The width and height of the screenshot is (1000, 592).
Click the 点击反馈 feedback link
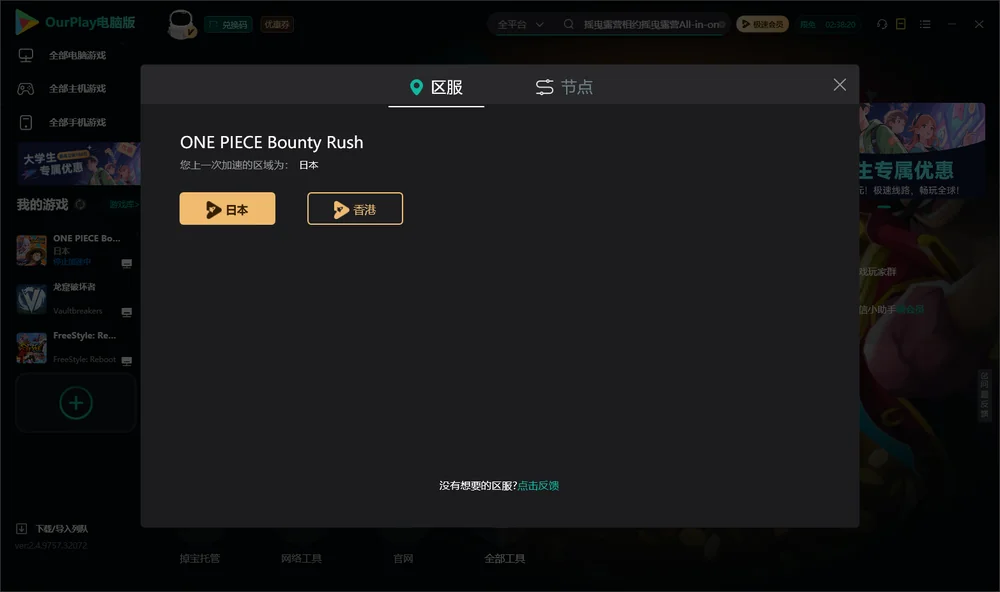[538, 485]
